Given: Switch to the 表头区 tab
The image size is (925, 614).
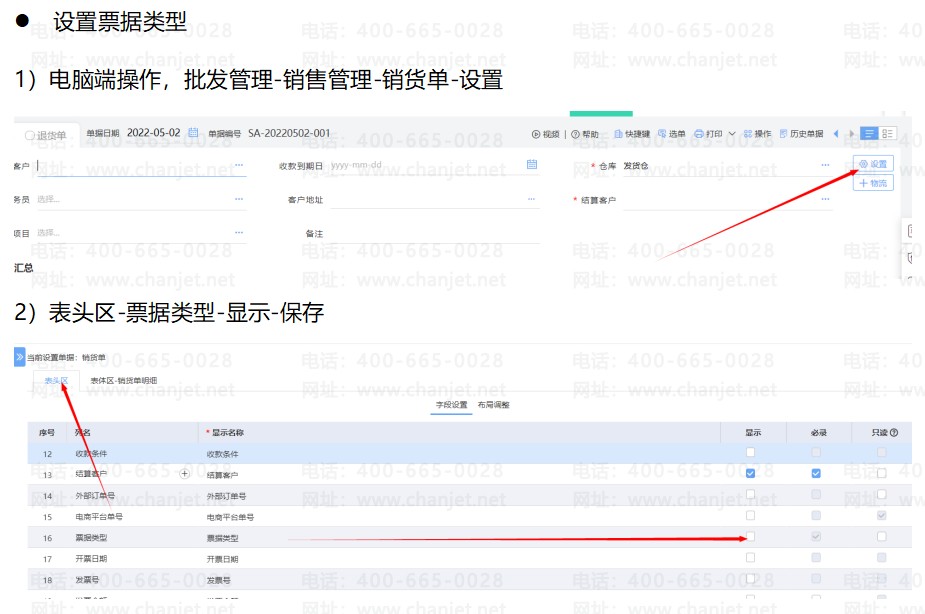Looking at the screenshot, I should 57,380.
